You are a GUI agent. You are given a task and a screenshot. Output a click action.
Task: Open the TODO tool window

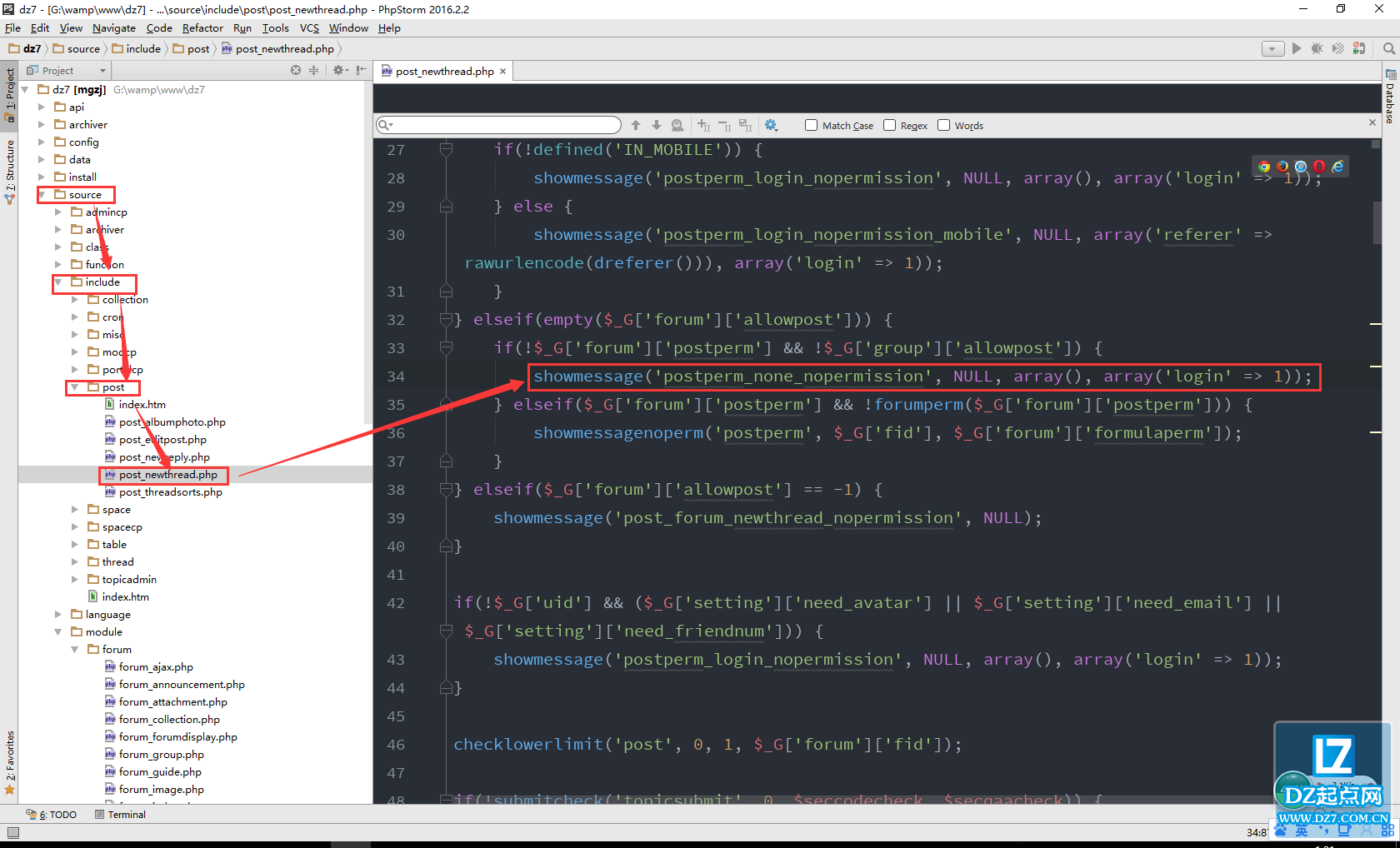point(52,815)
